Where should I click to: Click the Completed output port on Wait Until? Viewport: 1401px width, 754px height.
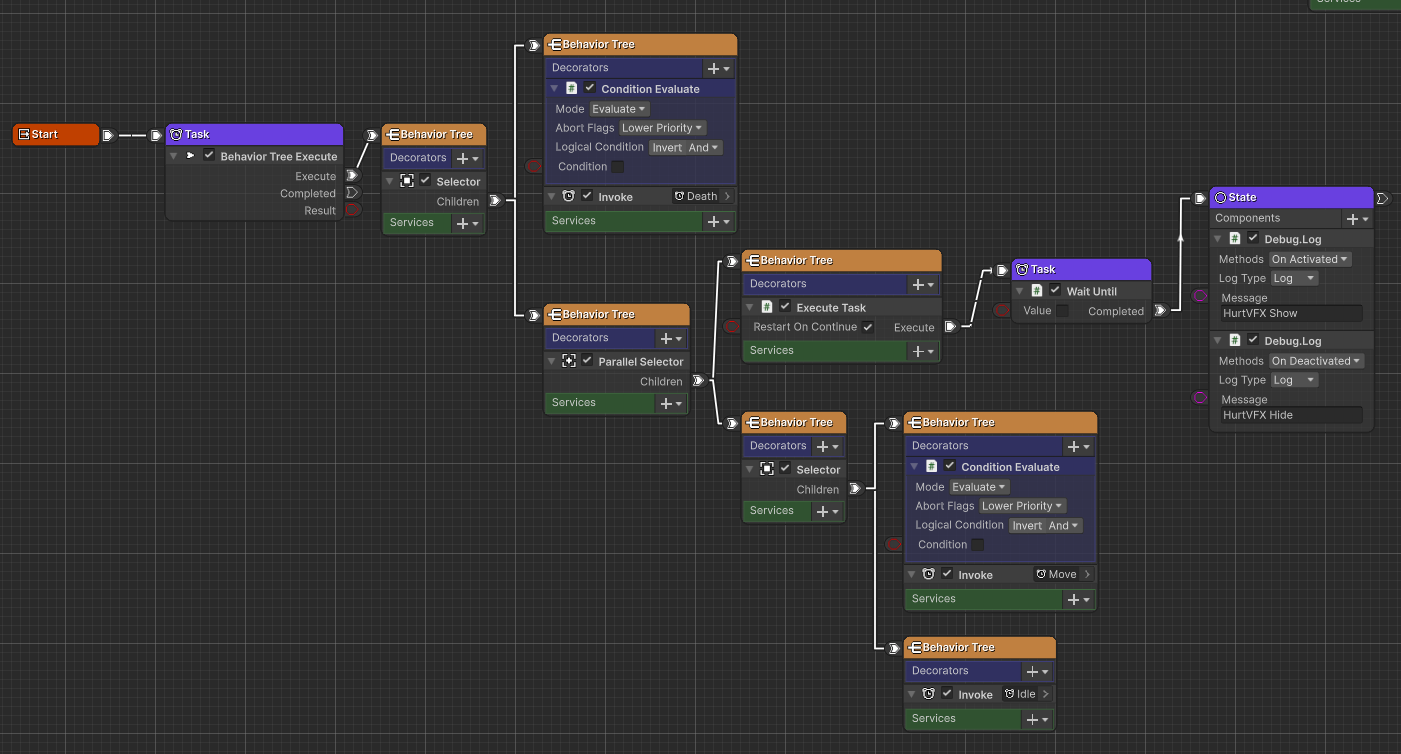(1159, 311)
